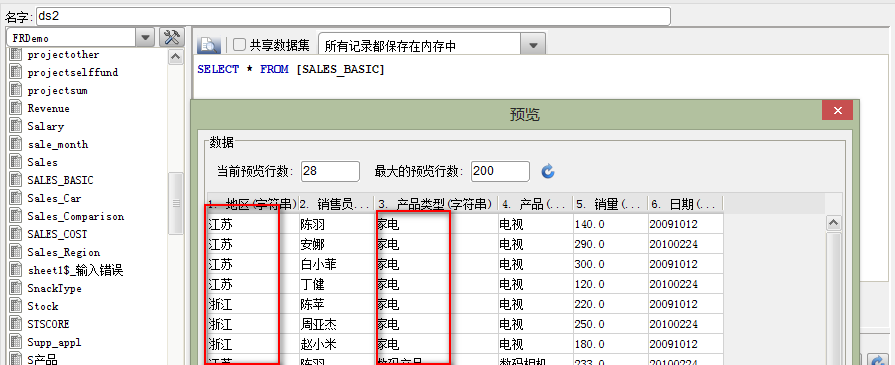Select the Revenue table

(49, 109)
